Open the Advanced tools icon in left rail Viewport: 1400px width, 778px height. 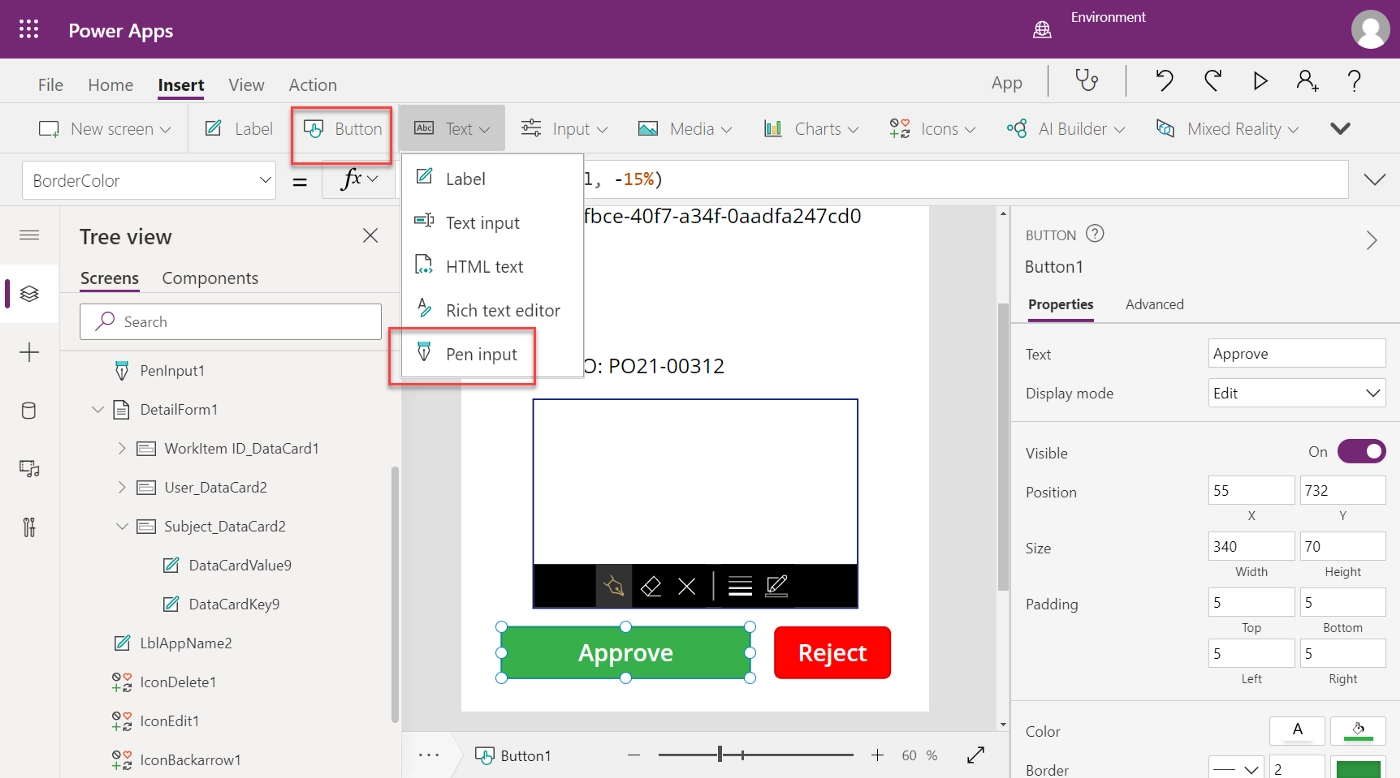pyautogui.click(x=29, y=527)
